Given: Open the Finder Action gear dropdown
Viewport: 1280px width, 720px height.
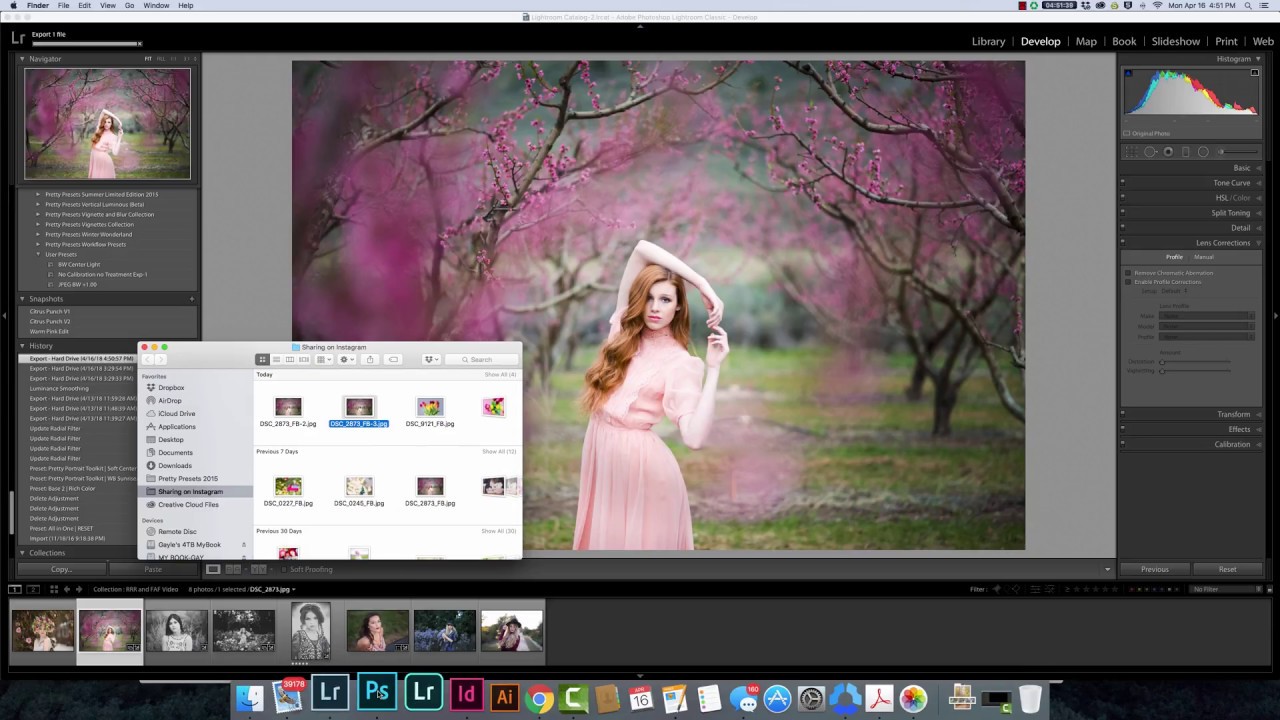Looking at the screenshot, I should pos(346,360).
